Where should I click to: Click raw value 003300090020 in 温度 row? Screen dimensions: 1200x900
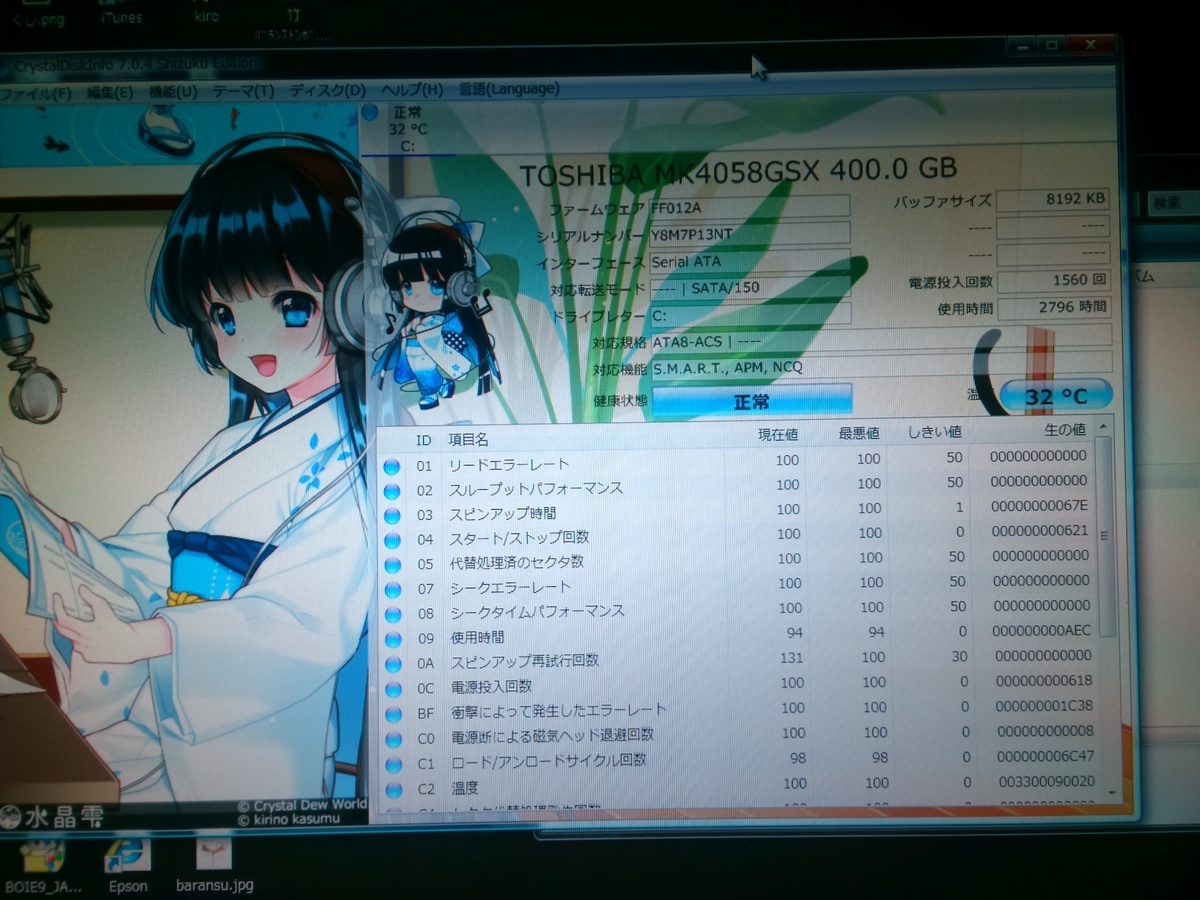[1044, 782]
